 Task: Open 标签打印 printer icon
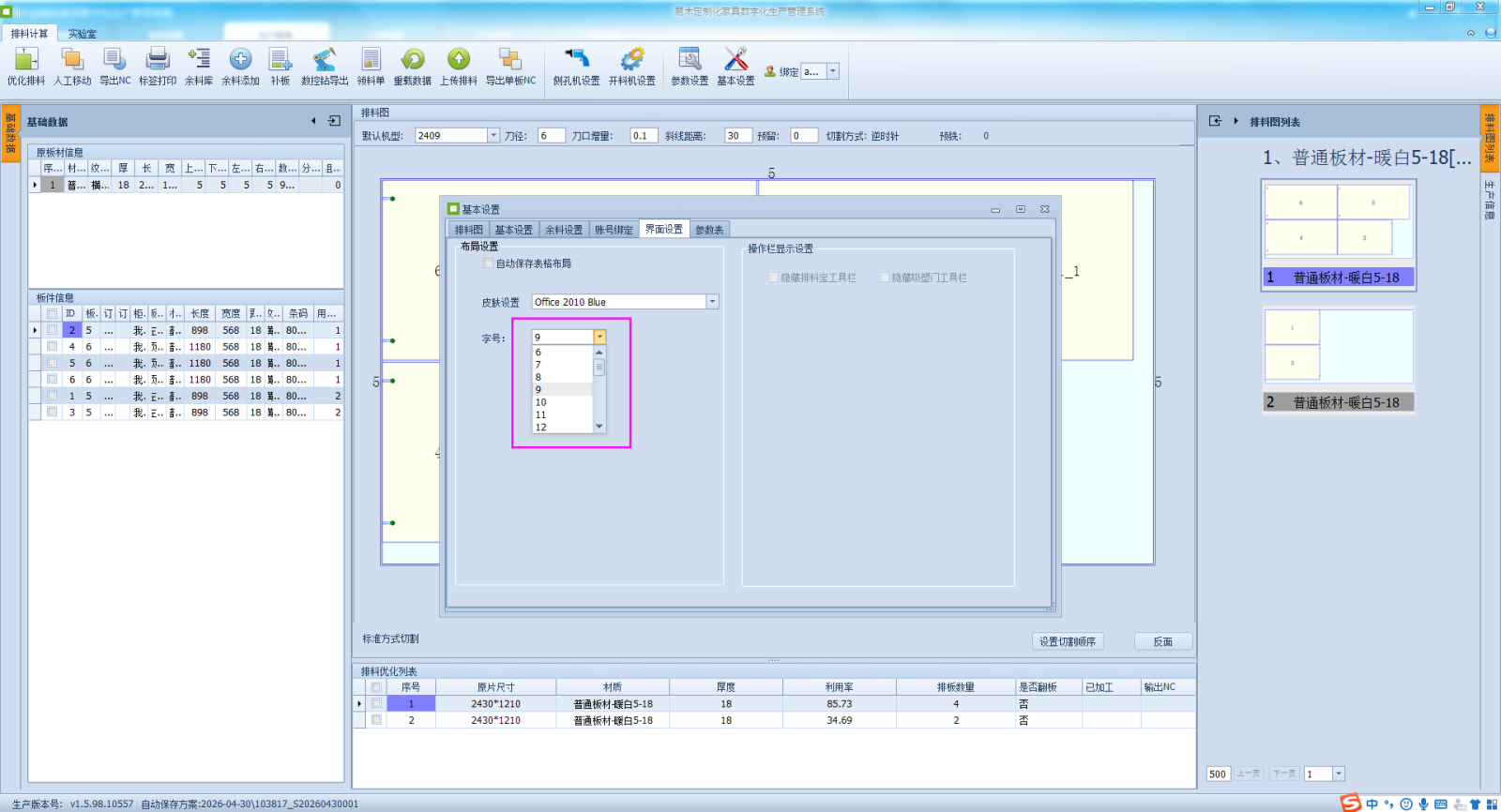pyautogui.click(x=158, y=60)
